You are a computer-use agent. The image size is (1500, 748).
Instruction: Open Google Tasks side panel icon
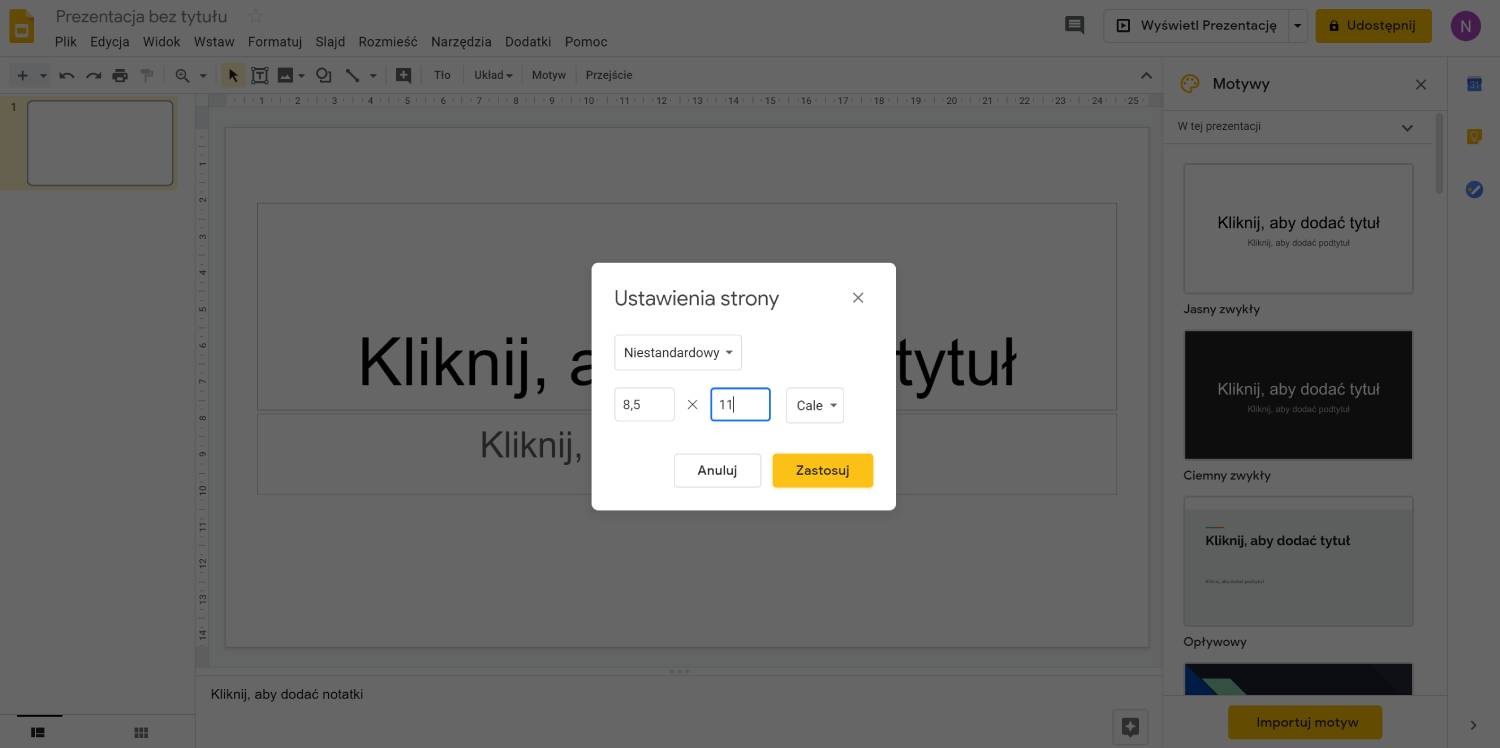[x=1474, y=189]
